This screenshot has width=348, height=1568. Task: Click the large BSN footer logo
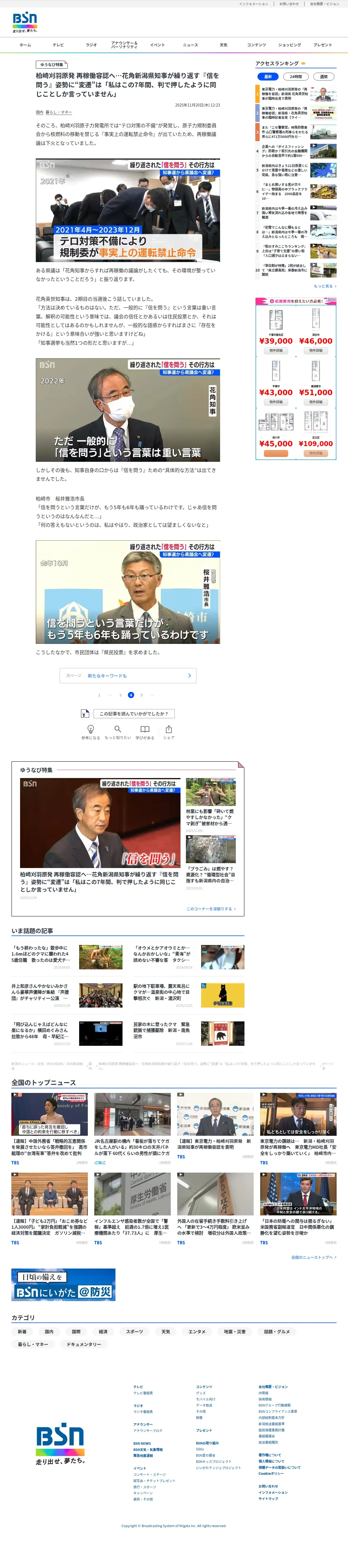(x=60, y=1443)
